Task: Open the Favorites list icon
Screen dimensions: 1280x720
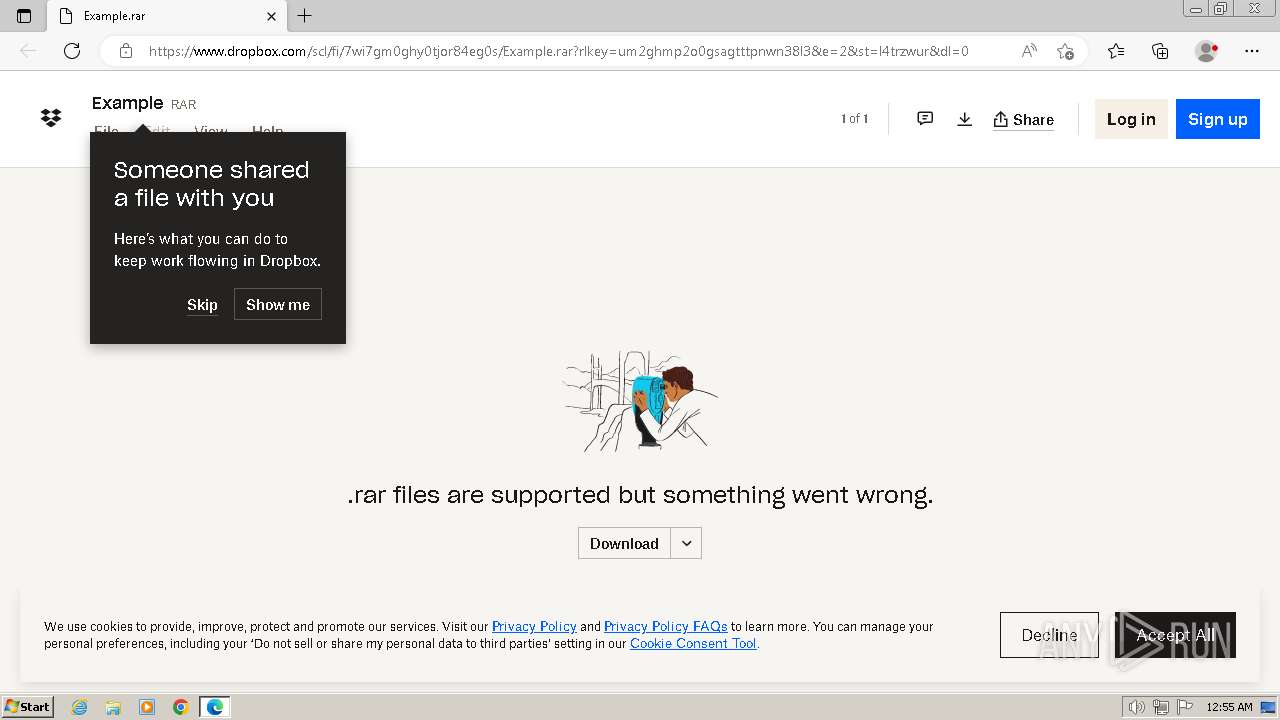Action: tap(1116, 51)
